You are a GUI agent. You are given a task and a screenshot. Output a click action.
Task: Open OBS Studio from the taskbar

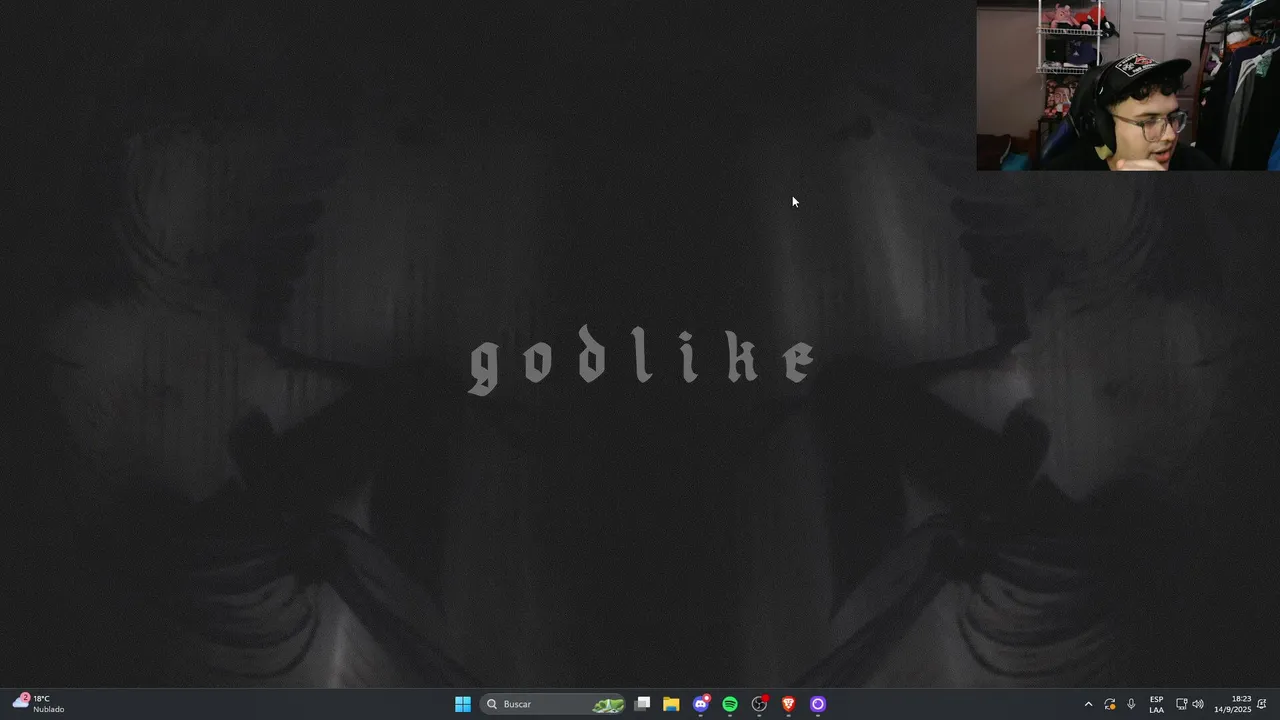tap(759, 704)
